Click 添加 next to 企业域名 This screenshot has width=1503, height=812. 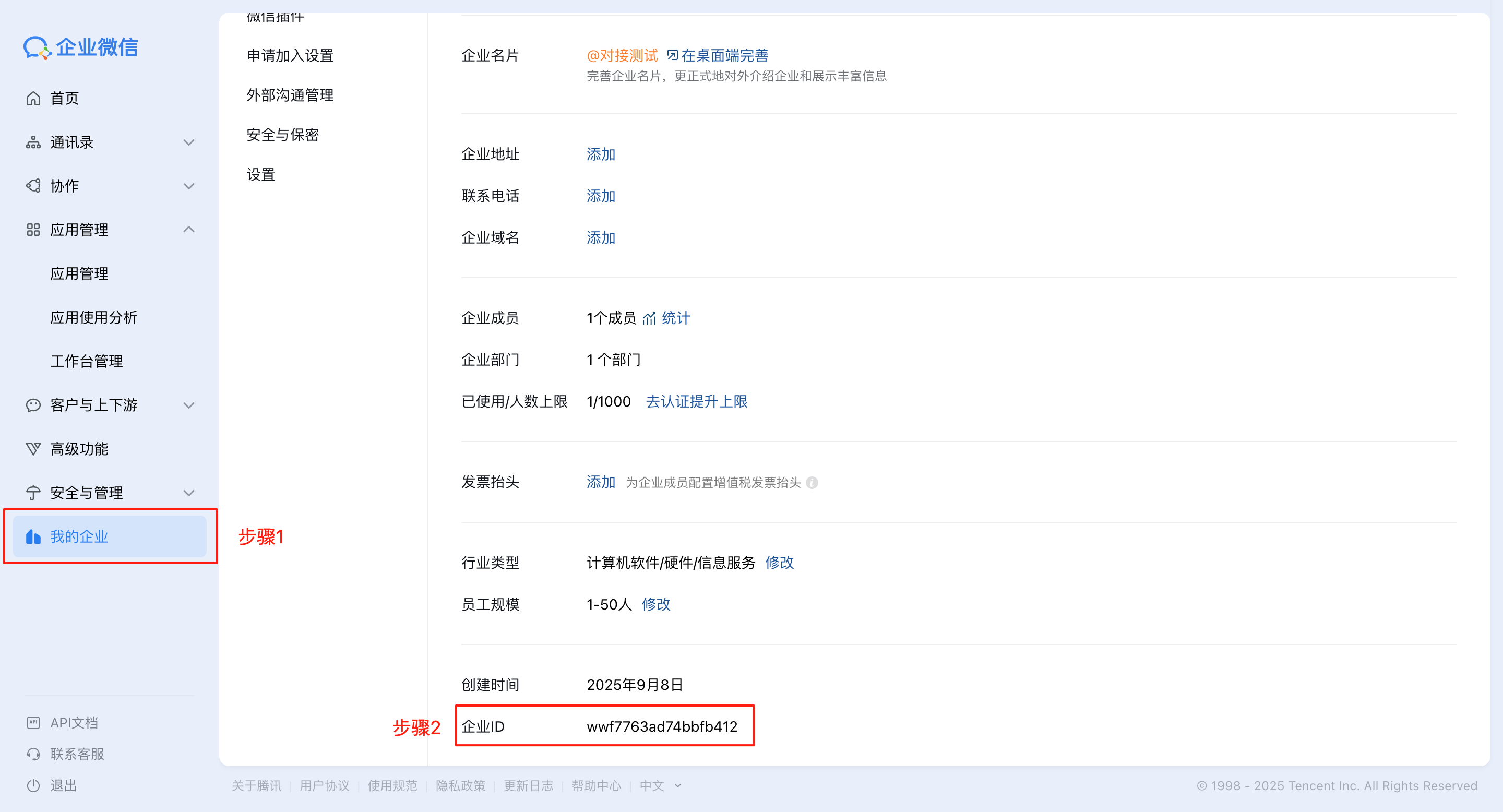point(601,238)
